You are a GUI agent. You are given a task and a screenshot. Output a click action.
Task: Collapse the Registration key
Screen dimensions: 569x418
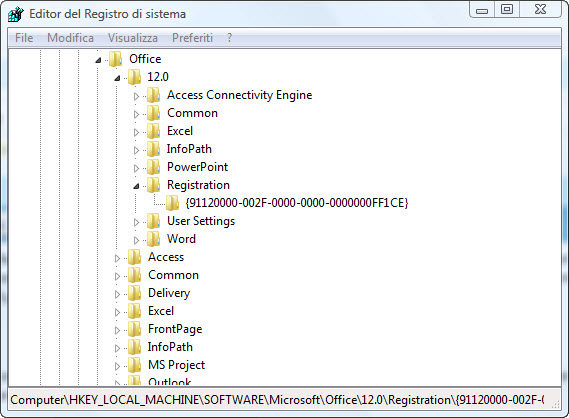point(136,186)
